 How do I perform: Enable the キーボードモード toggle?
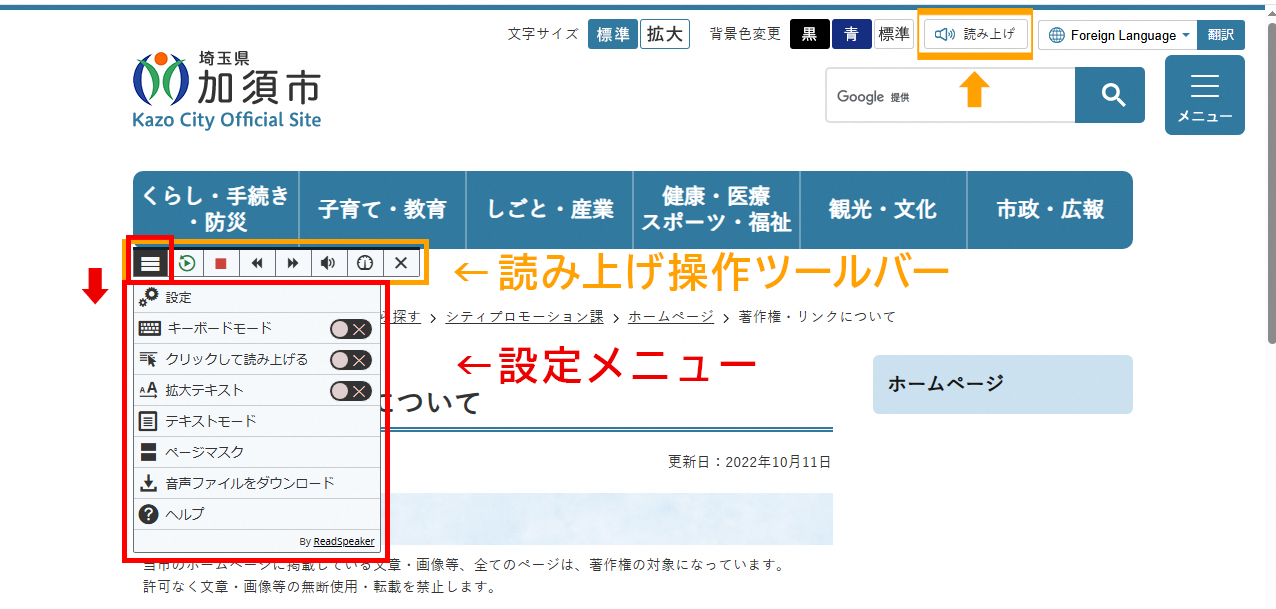(349, 327)
